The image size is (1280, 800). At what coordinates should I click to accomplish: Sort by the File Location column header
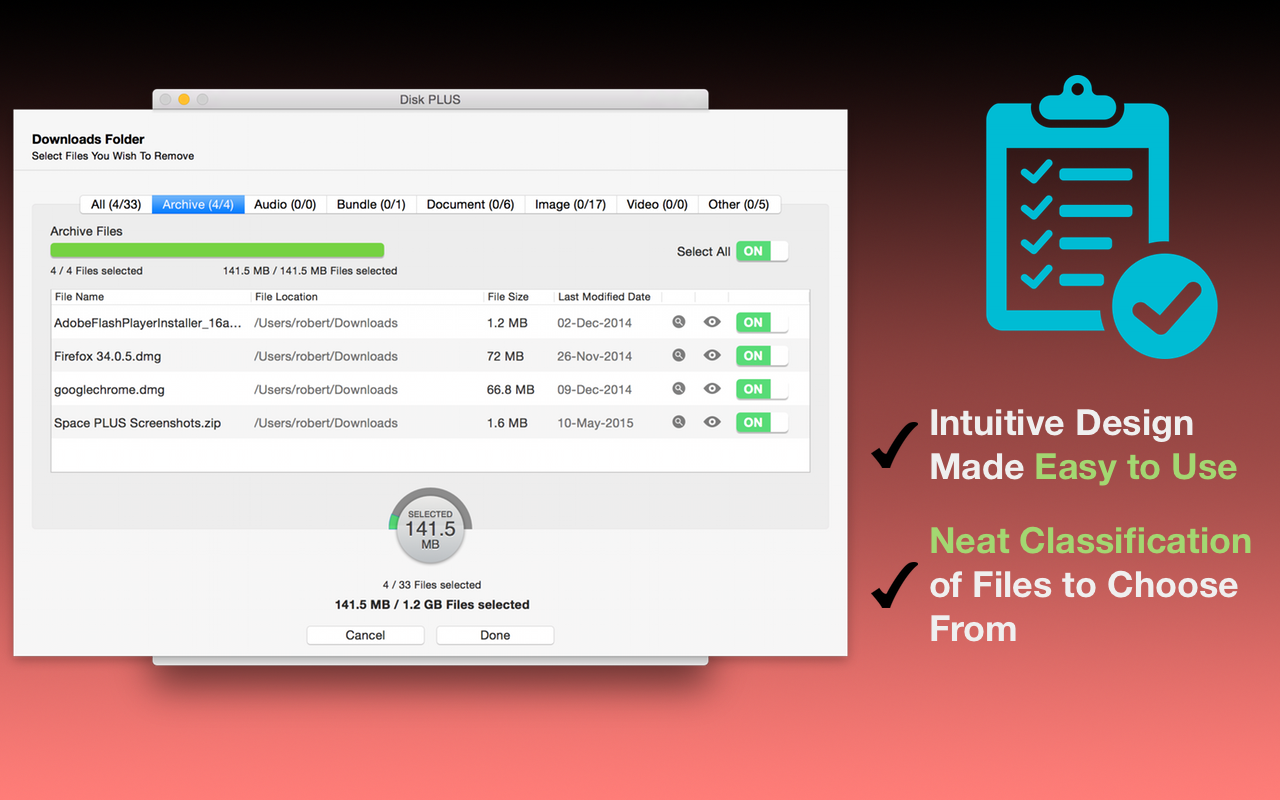click(367, 297)
